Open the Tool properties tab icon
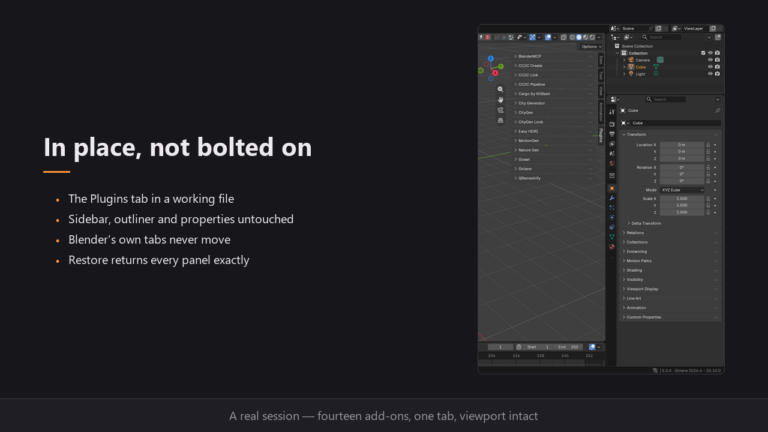This screenshot has height=432, width=768. [x=612, y=112]
